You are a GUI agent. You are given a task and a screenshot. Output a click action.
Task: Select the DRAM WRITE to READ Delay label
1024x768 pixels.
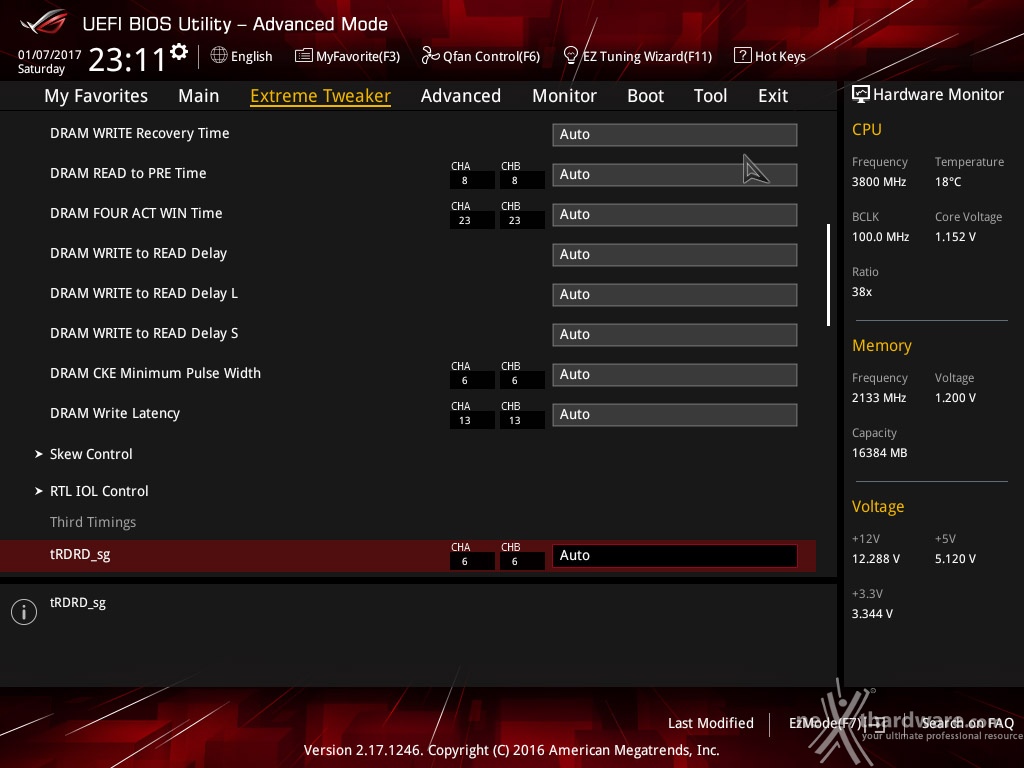[x=138, y=253]
